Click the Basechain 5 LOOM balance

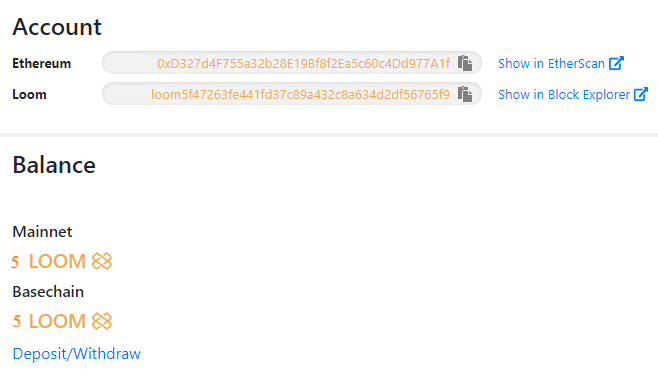pos(61,321)
